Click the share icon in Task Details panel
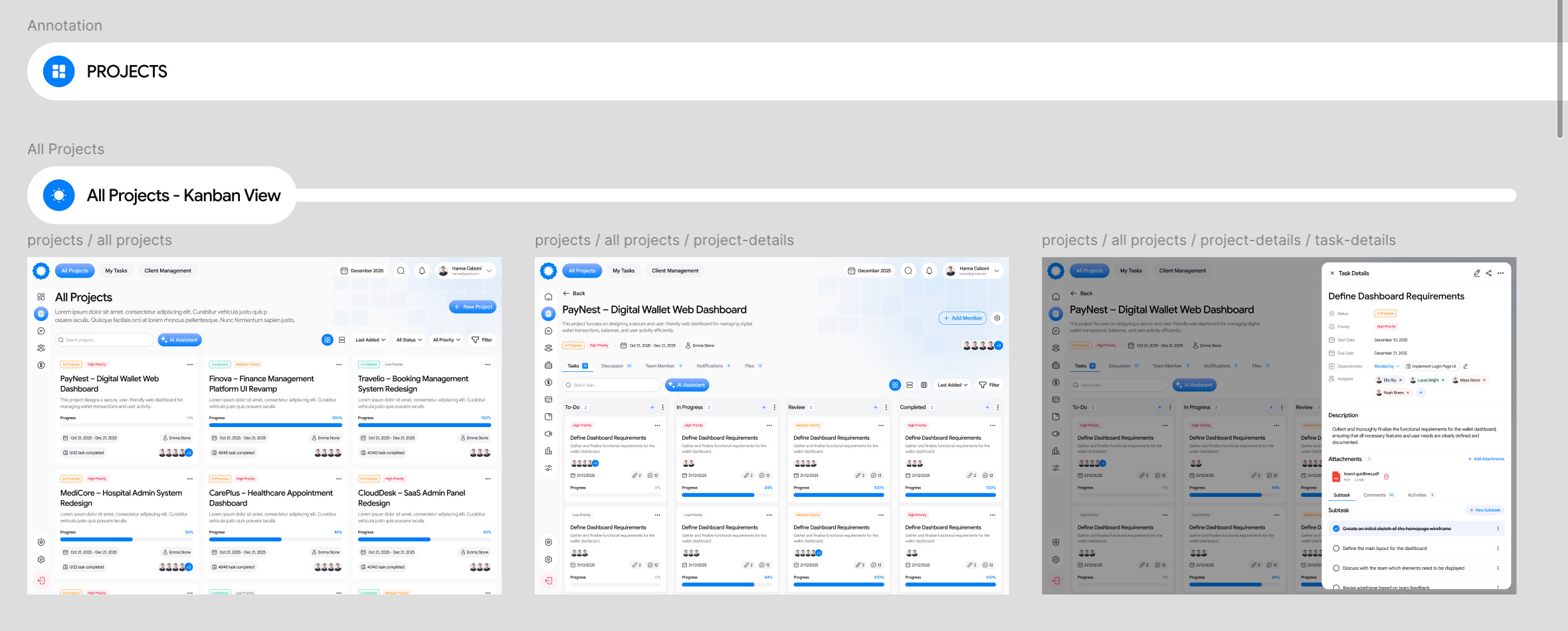The height and width of the screenshot is (631, 1568). (x=1488, y=273)
